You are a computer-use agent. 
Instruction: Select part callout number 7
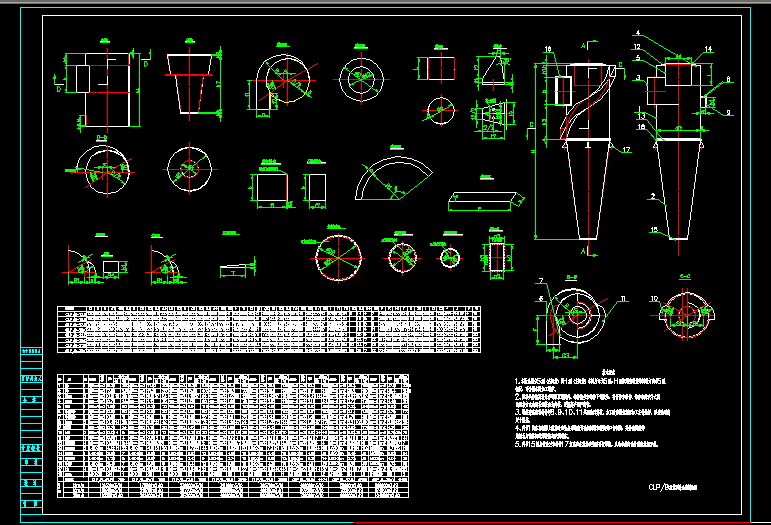tap(541, 281)
